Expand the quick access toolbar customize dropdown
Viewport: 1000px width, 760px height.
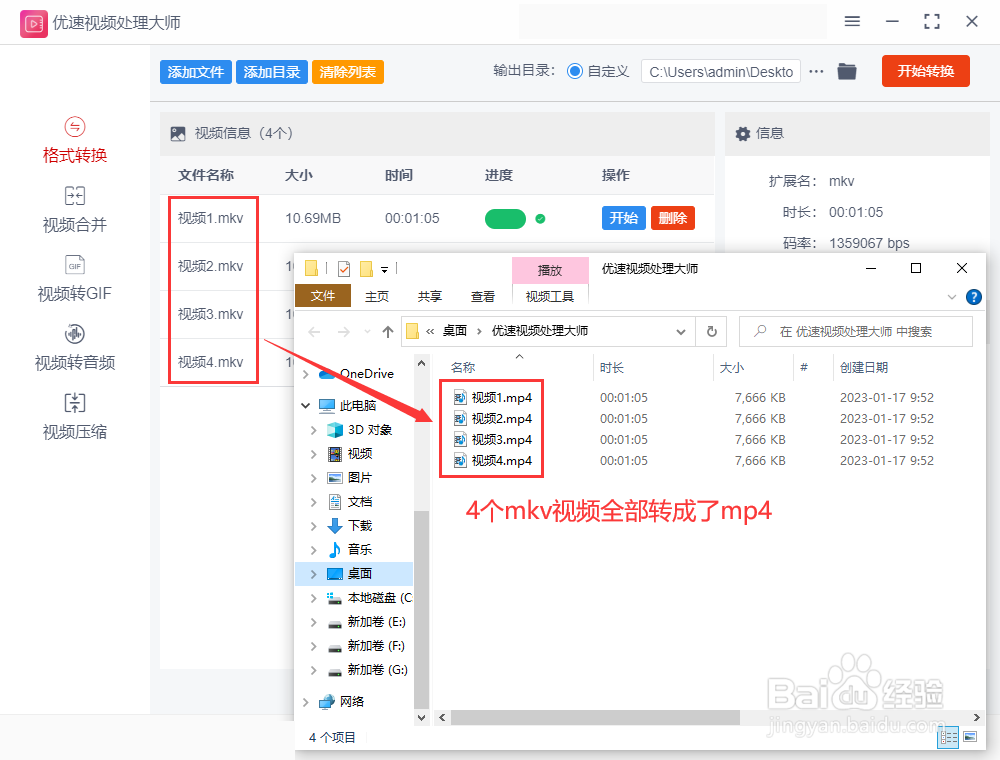click(384, 270)
